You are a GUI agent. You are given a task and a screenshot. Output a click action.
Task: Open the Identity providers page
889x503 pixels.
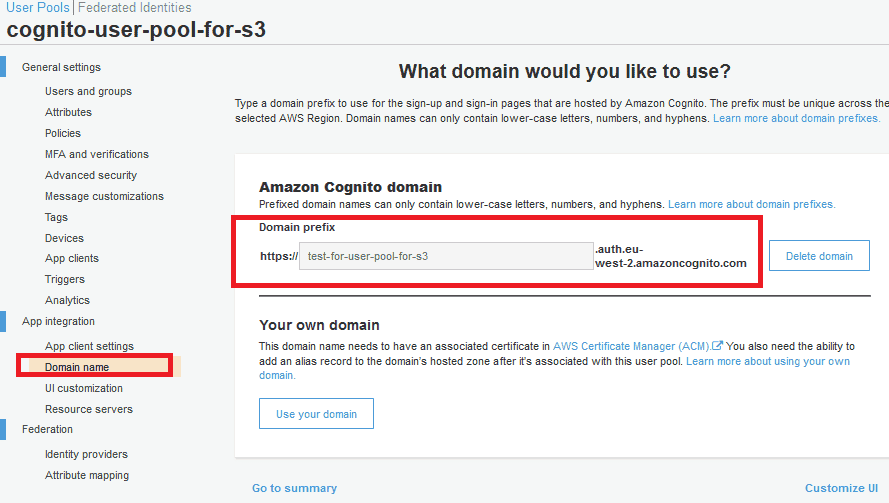click(x=86, y=455)
